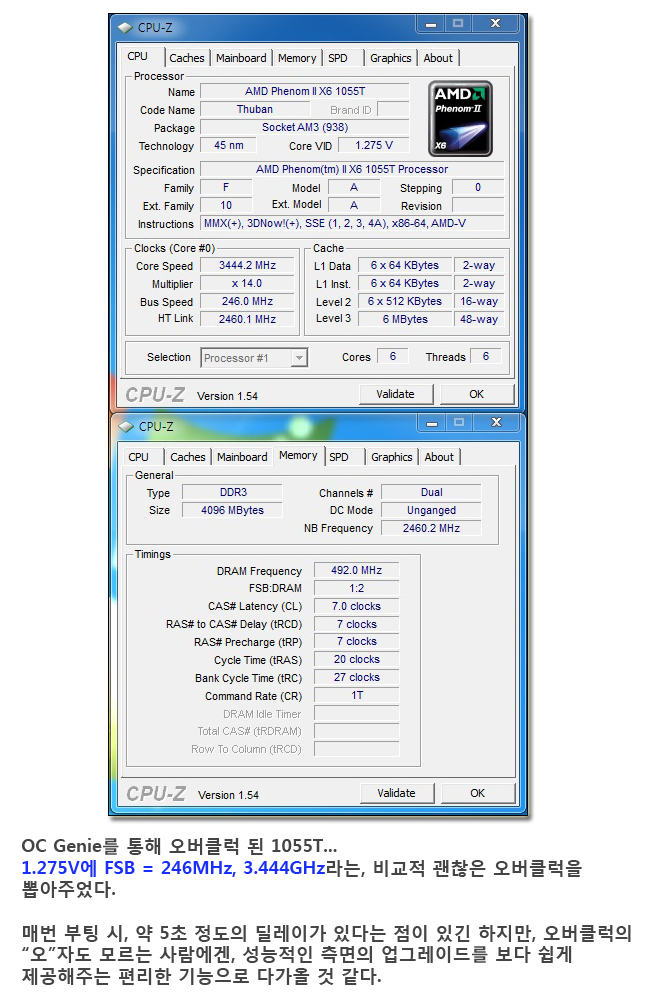Click the AMD Phenom II X6 logo
Screen dimensions: 660x998
(460, 118)
